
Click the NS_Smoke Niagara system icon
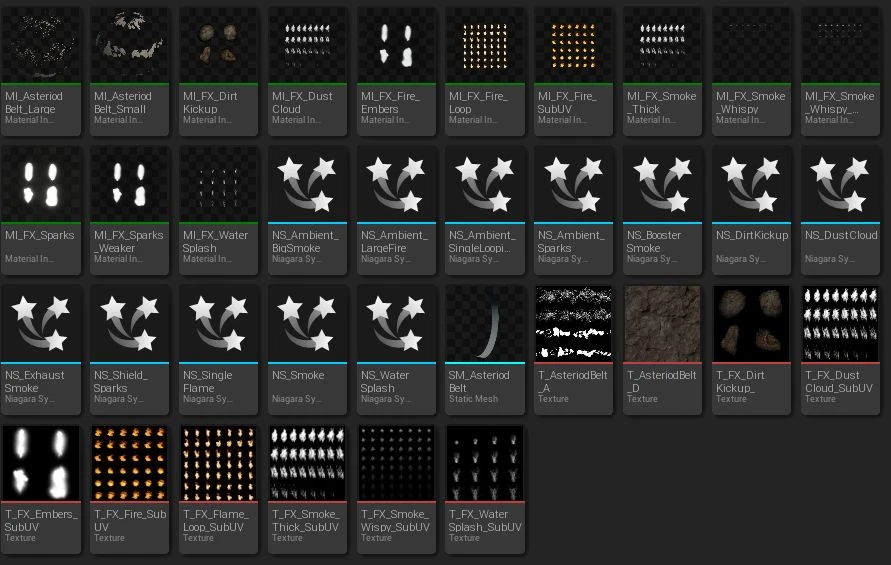[x=307, y=324]
